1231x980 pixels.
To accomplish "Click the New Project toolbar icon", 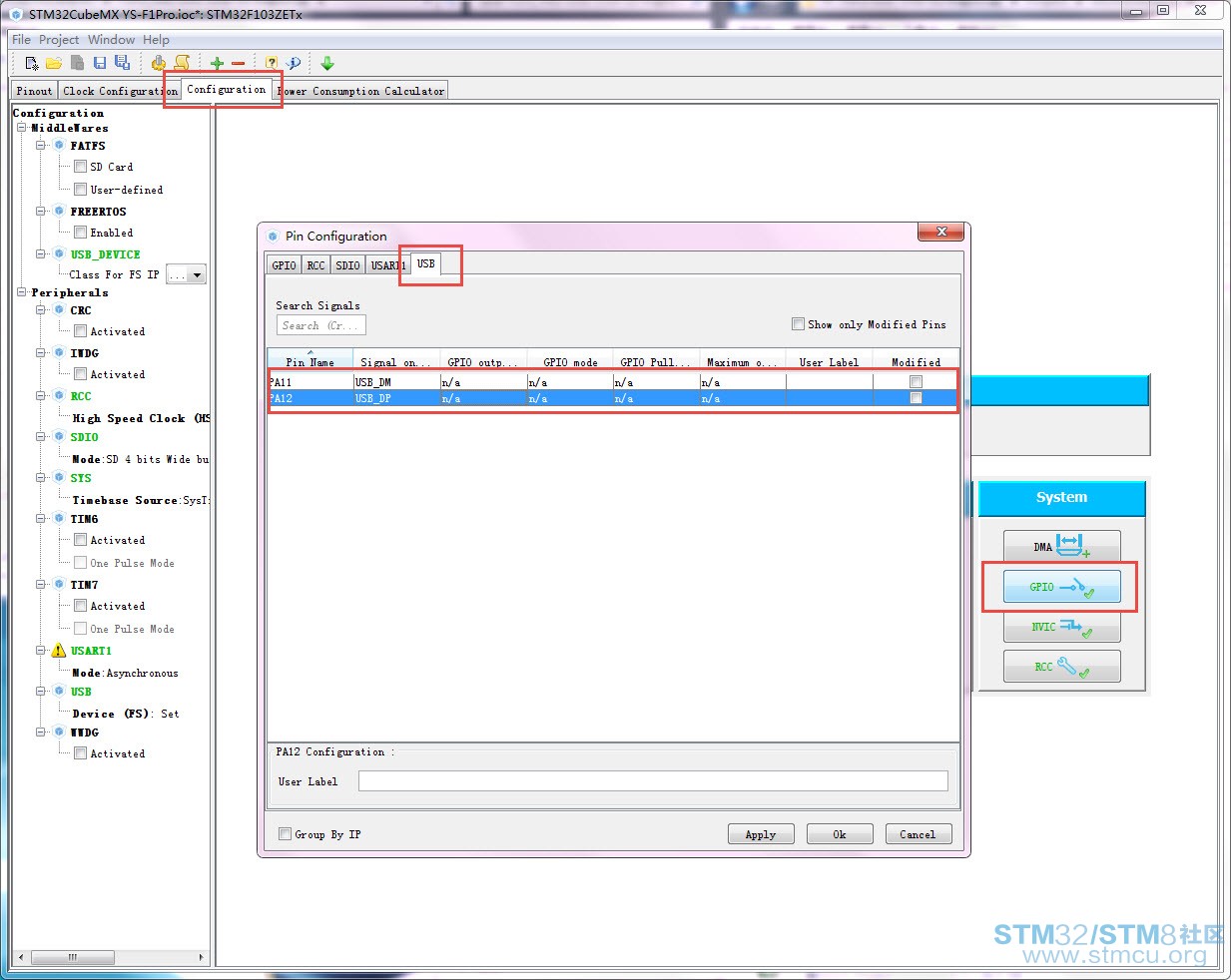I will click(32, 63).
